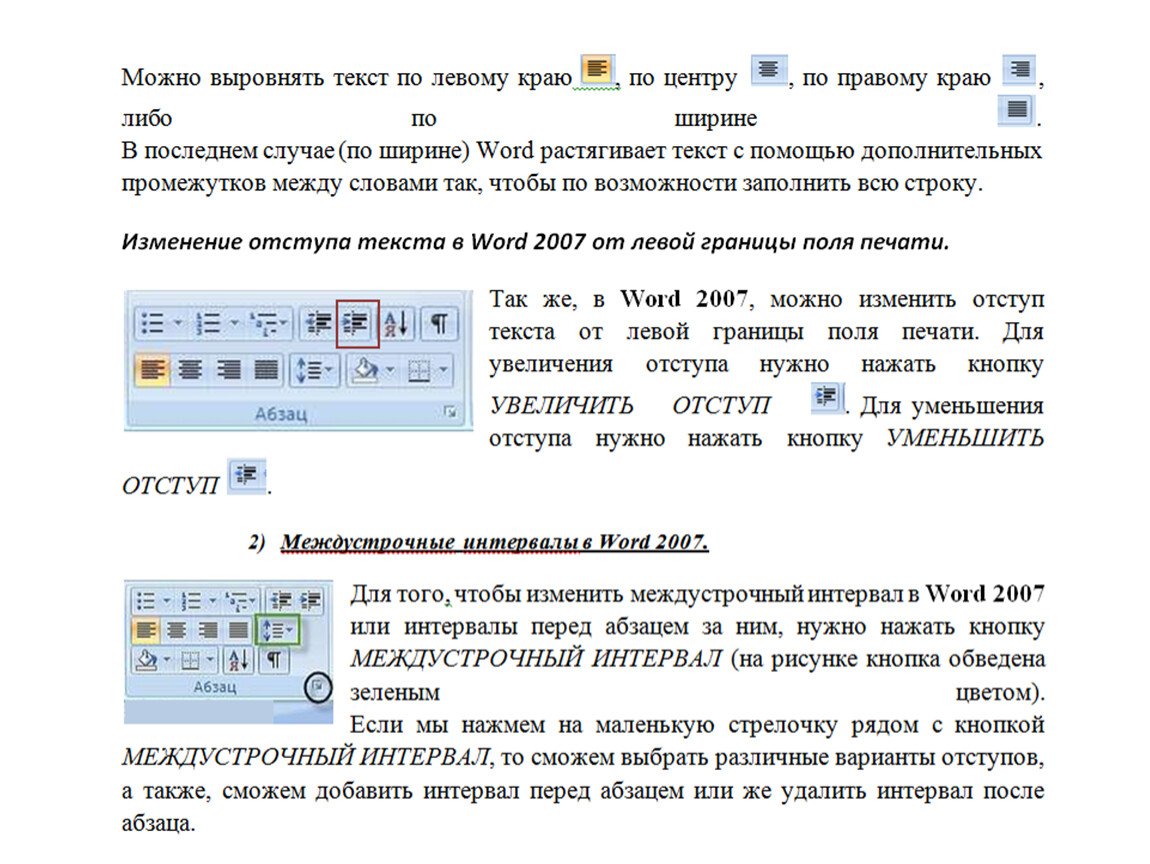Click inline icon after 'УВЕЛИЧИТЬ ОТСТУП'
This screenshot has height=864, width=1150.
pyautogui.click(x=828, y=398)
